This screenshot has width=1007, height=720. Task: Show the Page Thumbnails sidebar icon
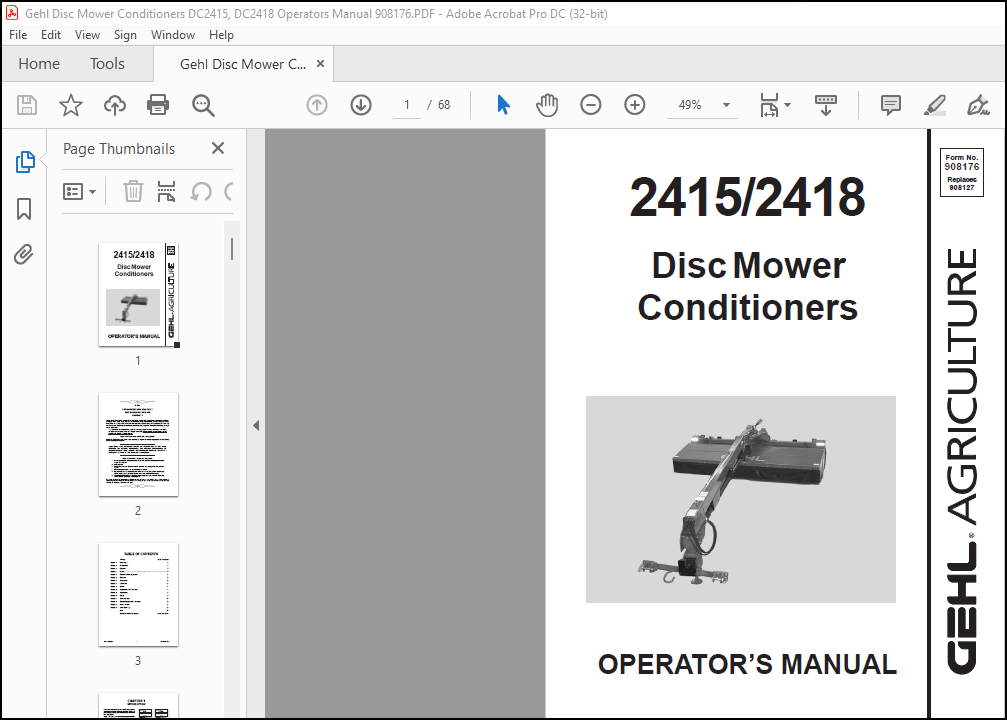[x=24, y=162]
